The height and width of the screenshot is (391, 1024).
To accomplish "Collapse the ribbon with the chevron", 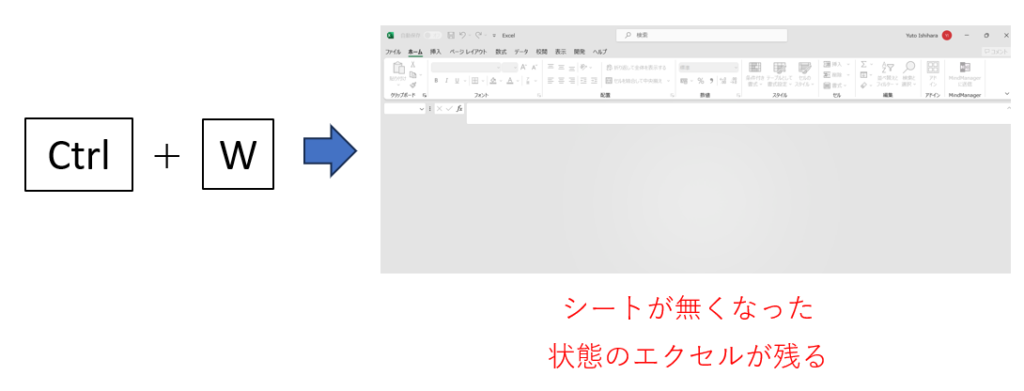I will (x=1006, y=94).
